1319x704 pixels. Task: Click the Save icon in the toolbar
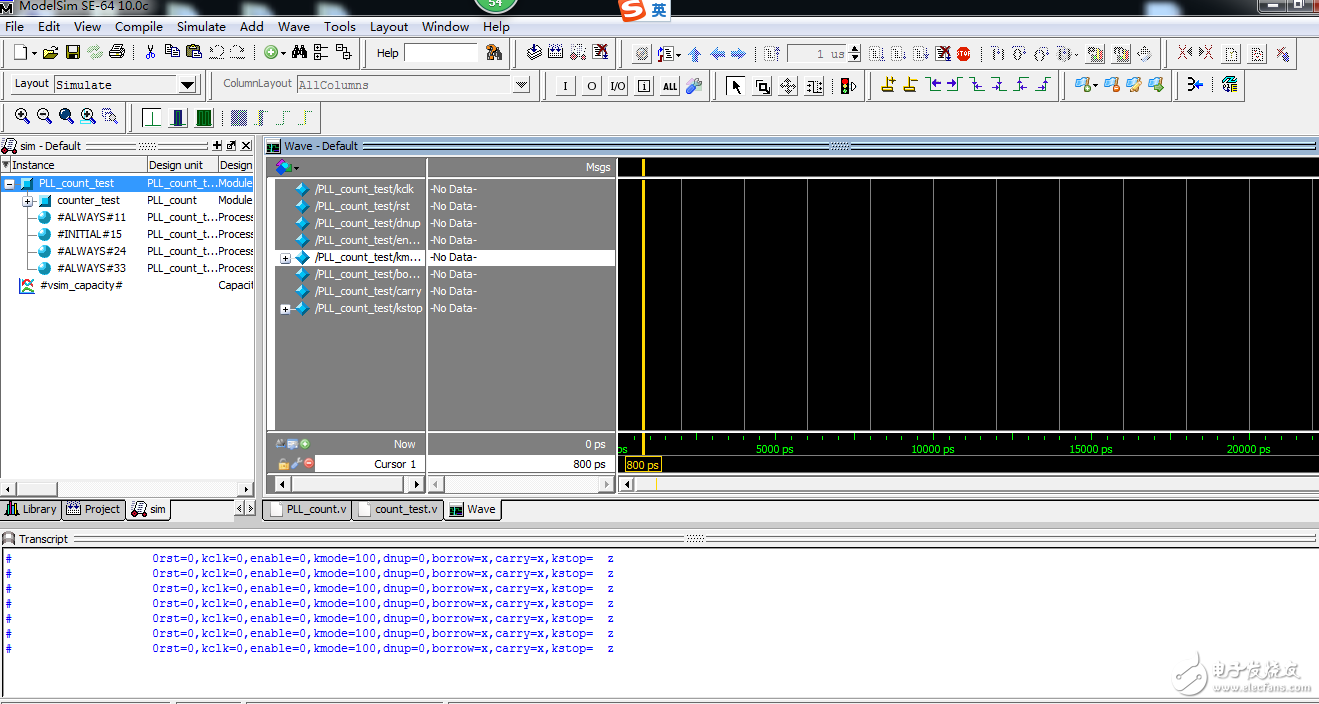(x=72, y=52)
